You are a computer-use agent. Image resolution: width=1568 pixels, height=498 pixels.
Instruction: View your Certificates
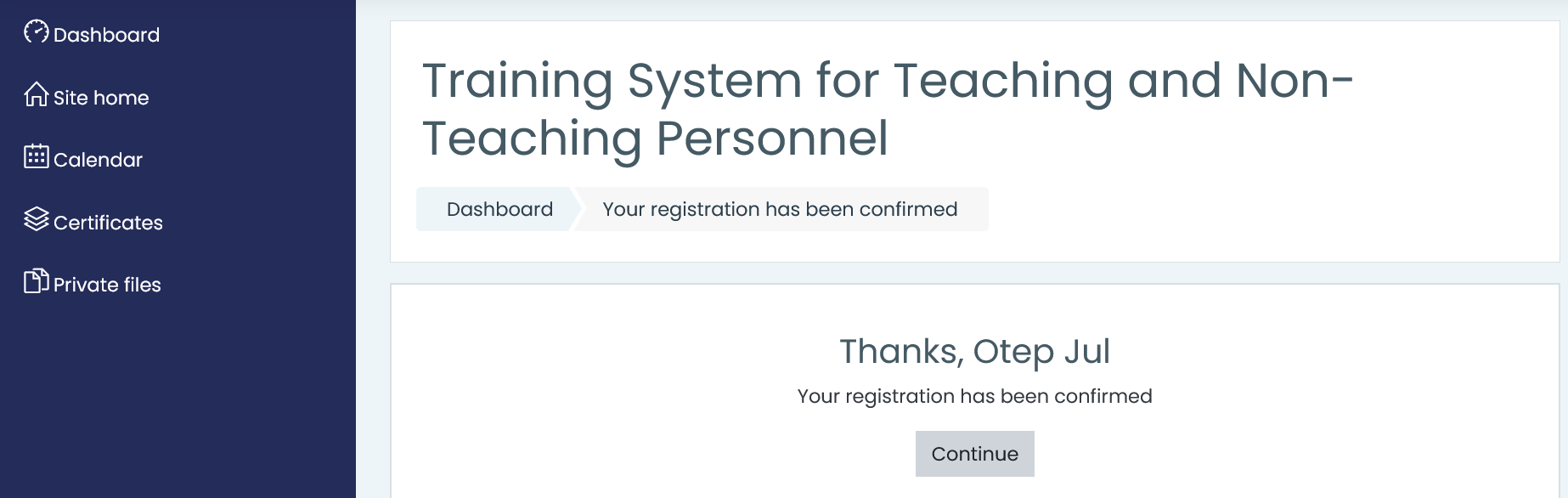point(109,222)
